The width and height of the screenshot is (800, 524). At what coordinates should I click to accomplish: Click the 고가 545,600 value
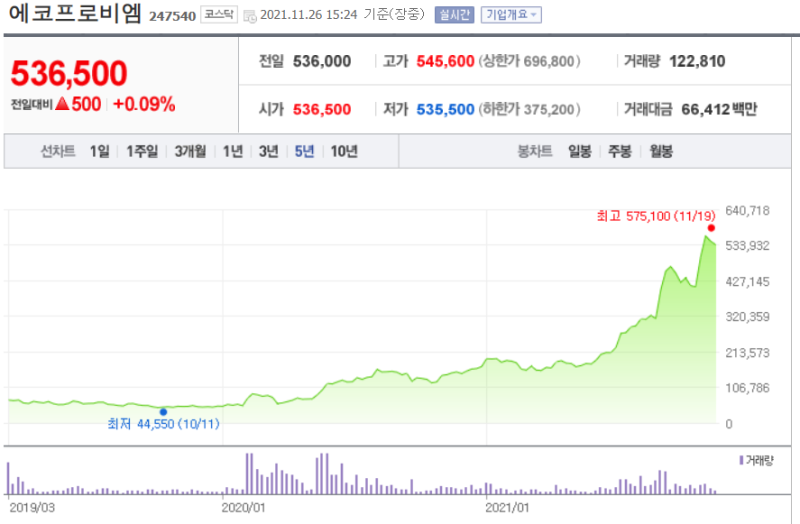[x=445, y=61]
